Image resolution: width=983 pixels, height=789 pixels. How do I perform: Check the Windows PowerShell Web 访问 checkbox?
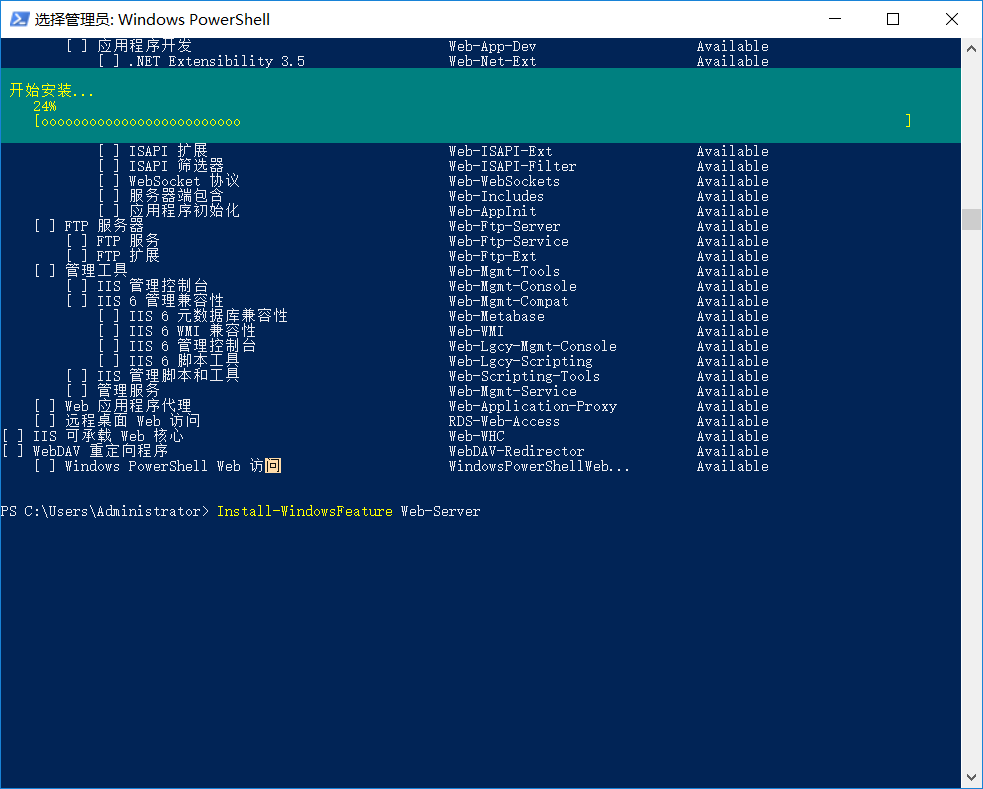point(43,466)
